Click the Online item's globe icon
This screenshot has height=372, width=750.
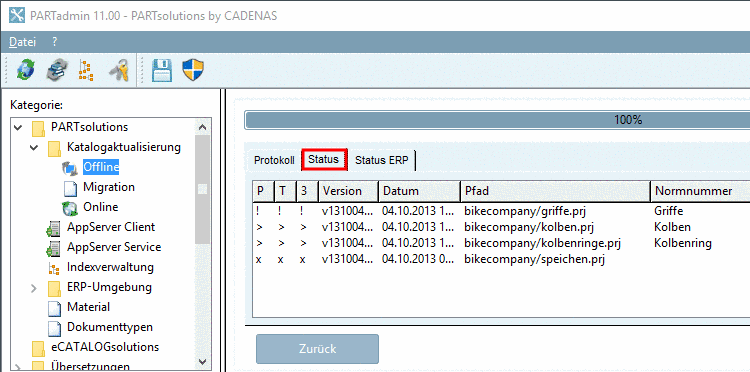point(70,208)
